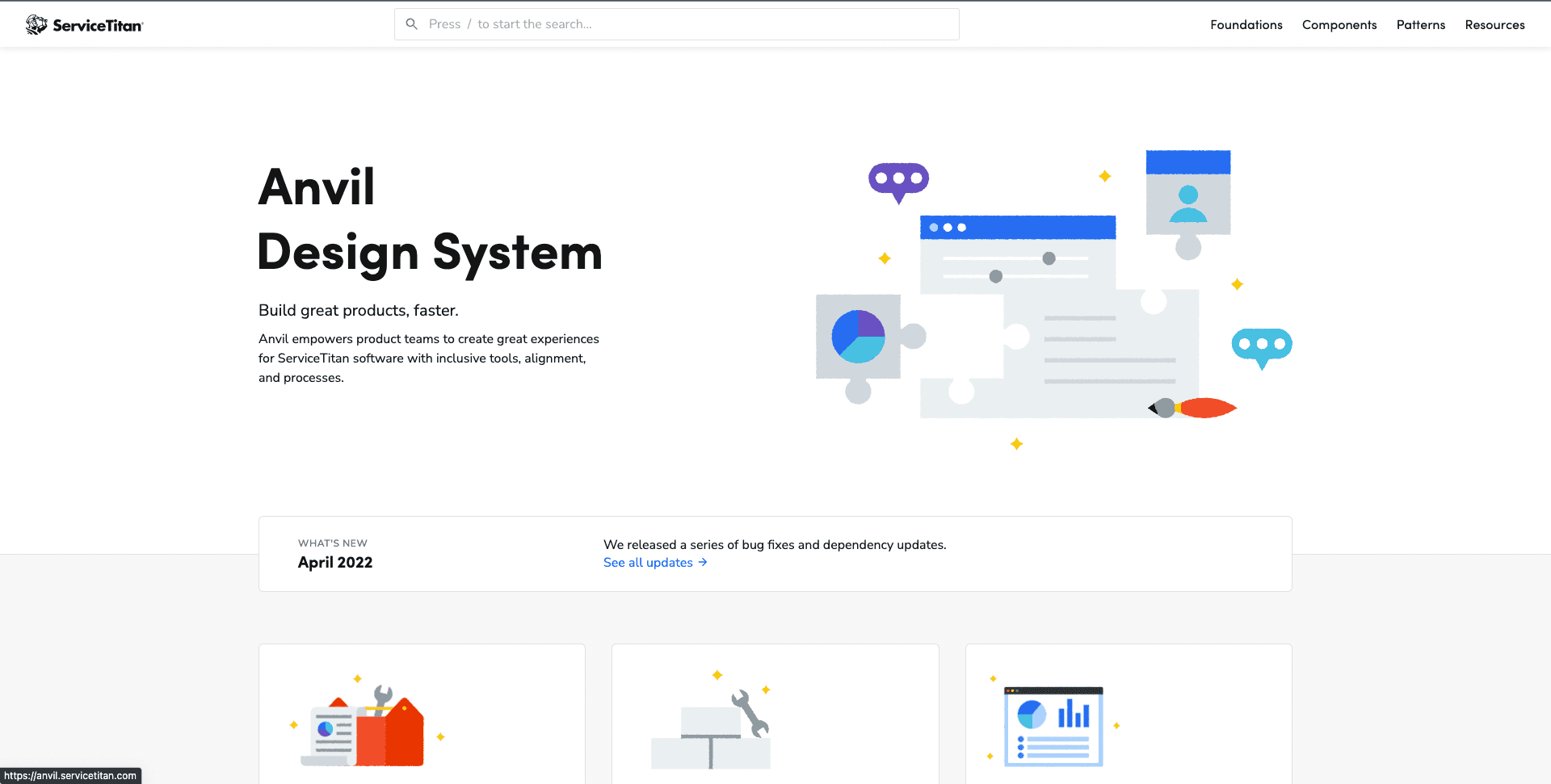Open the chart dashboard illustration card

[1129, 714]
